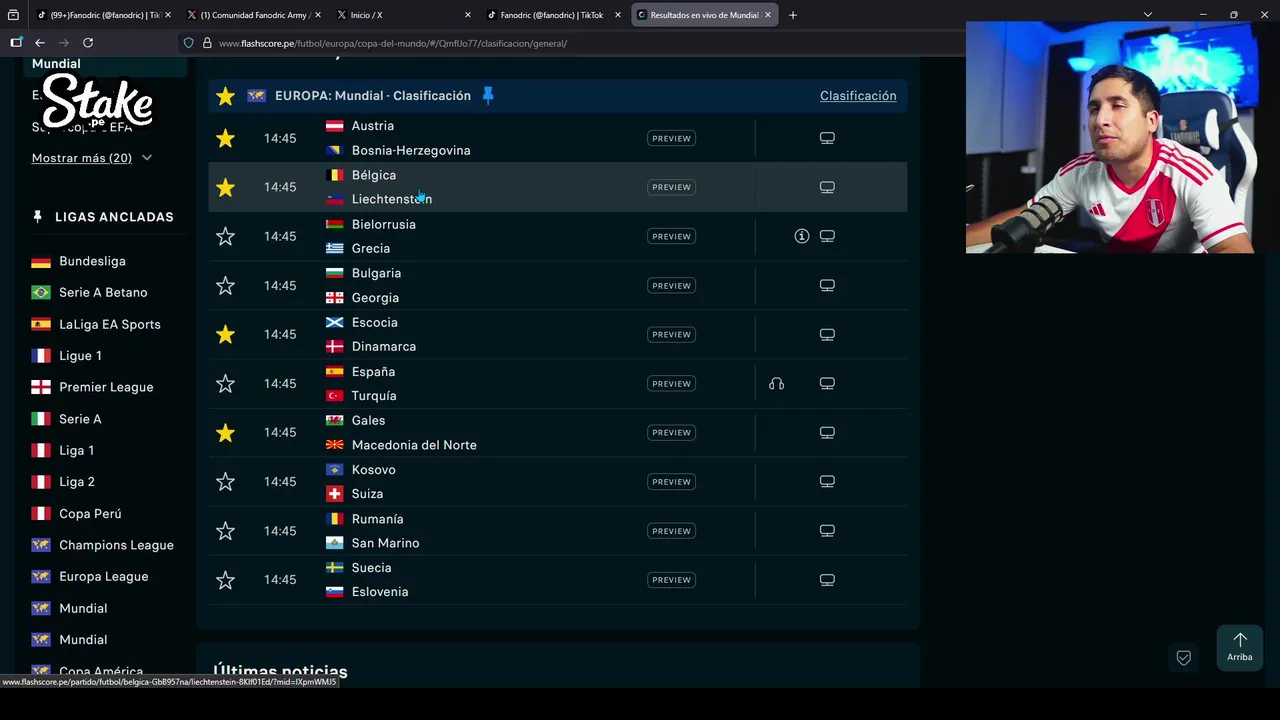Open PREVIEW for Suecia vs Eslovenia
This screenshot has height=720, width=1280.
tap(671, 579)
